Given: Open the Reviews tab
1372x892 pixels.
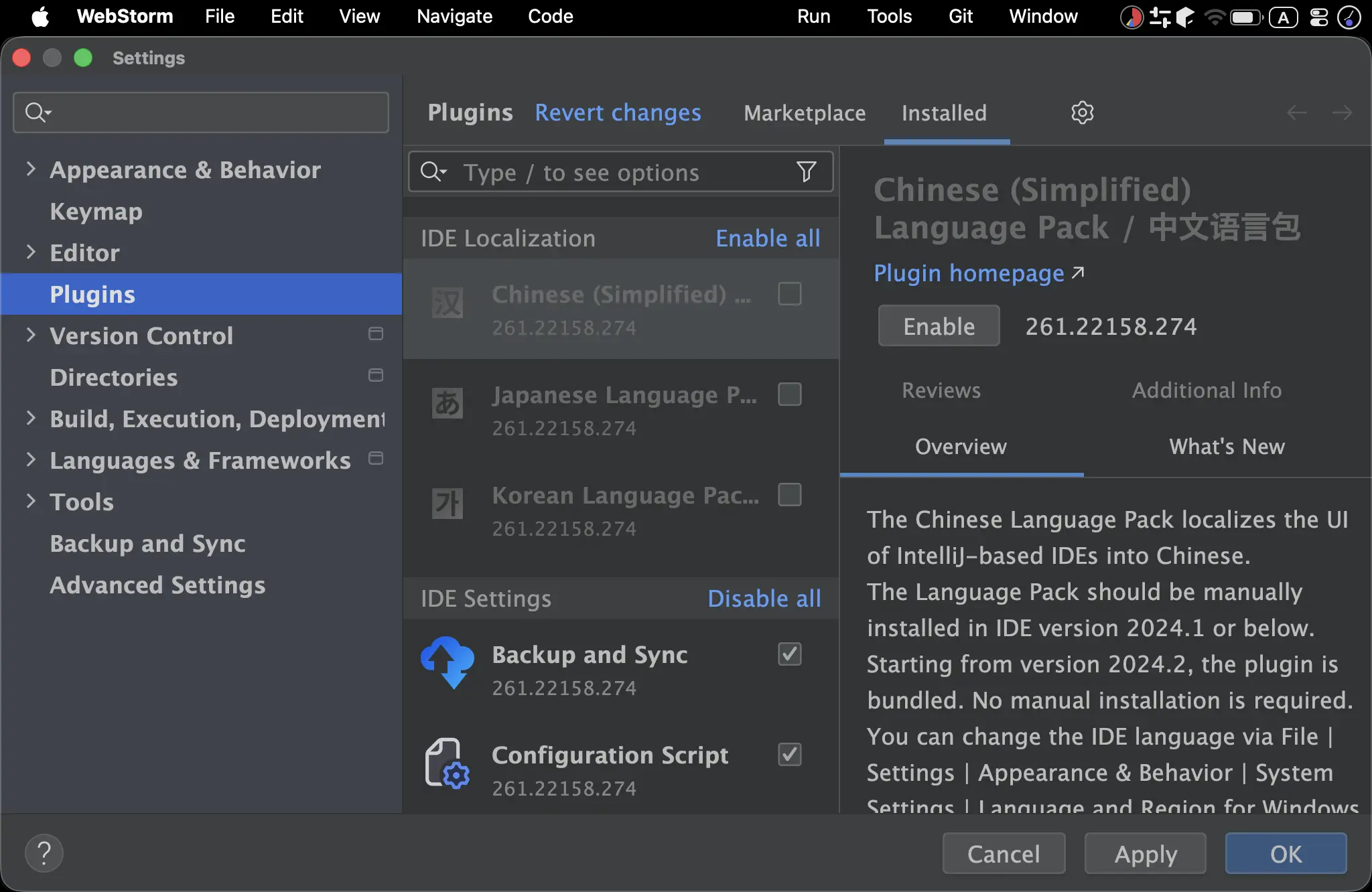Looking at the screenshot, I should 941,390.
